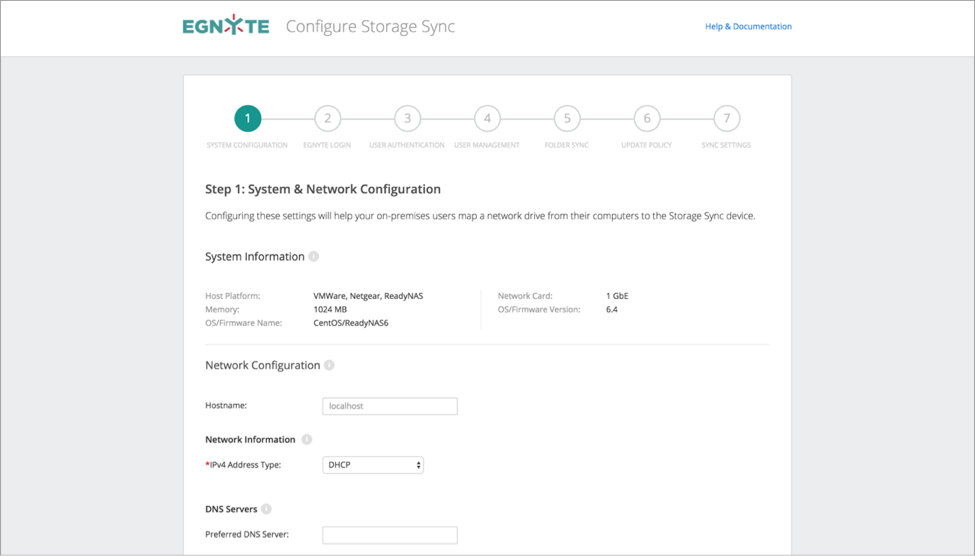Jump to step 4 User Management
This screenshot has height=556, width=975.
(x=487, y=119)
